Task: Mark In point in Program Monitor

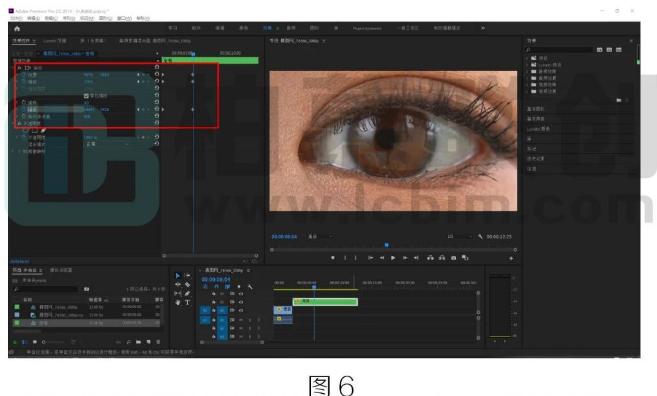Action: (x=345, y=258)
